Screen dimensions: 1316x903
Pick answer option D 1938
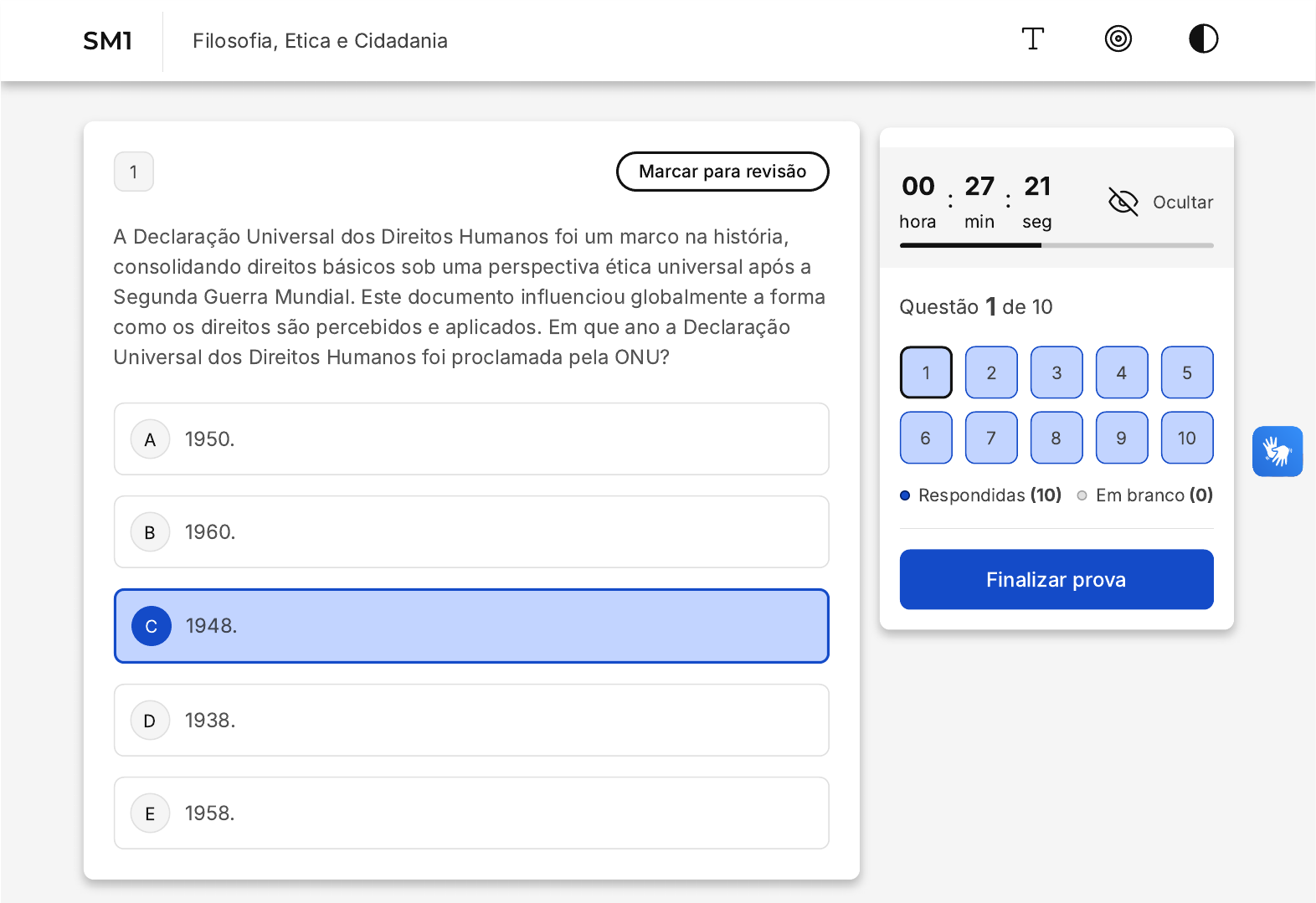471,721
